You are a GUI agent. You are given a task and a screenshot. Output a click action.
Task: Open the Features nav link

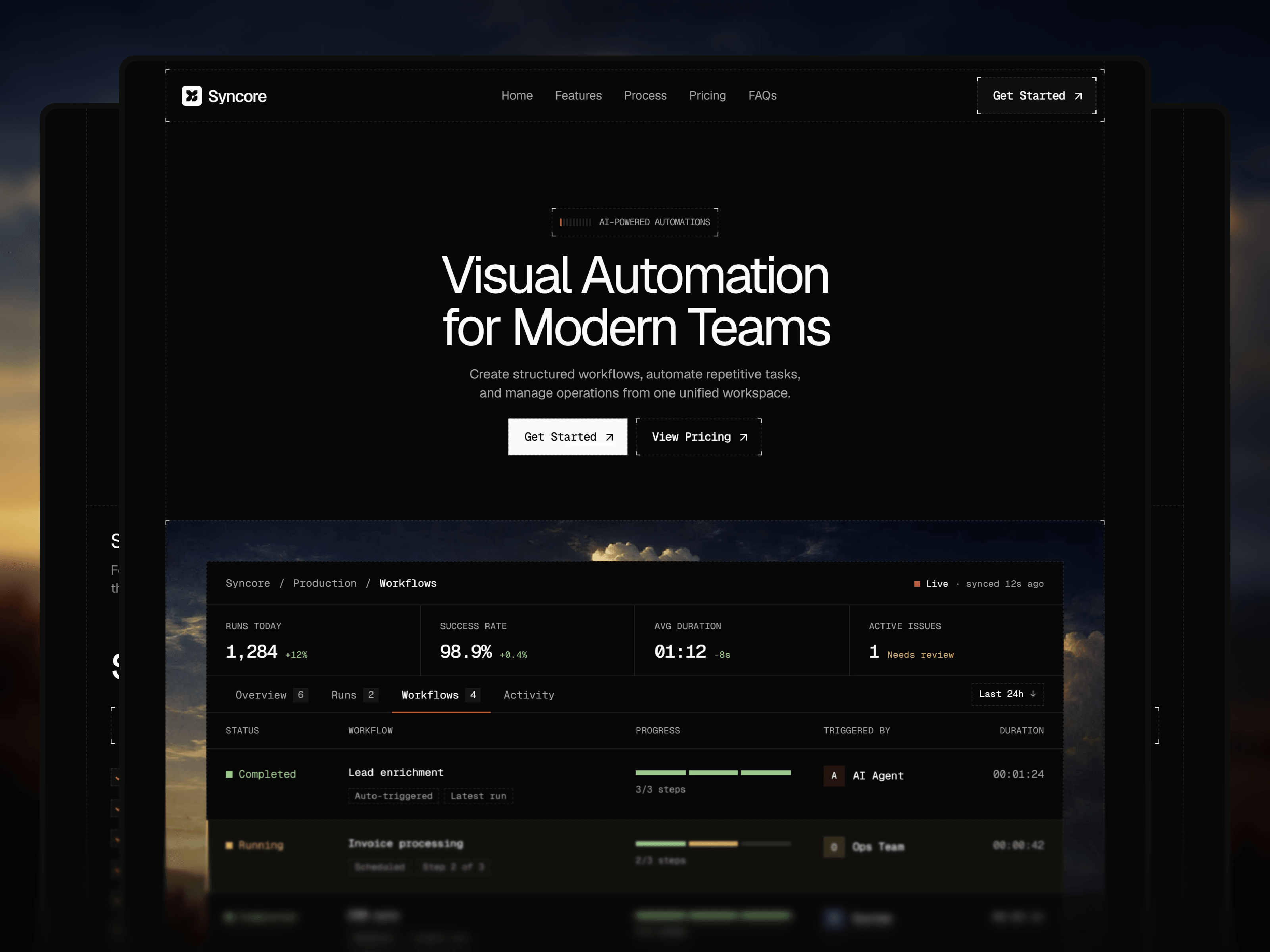[x=578, y=96]
